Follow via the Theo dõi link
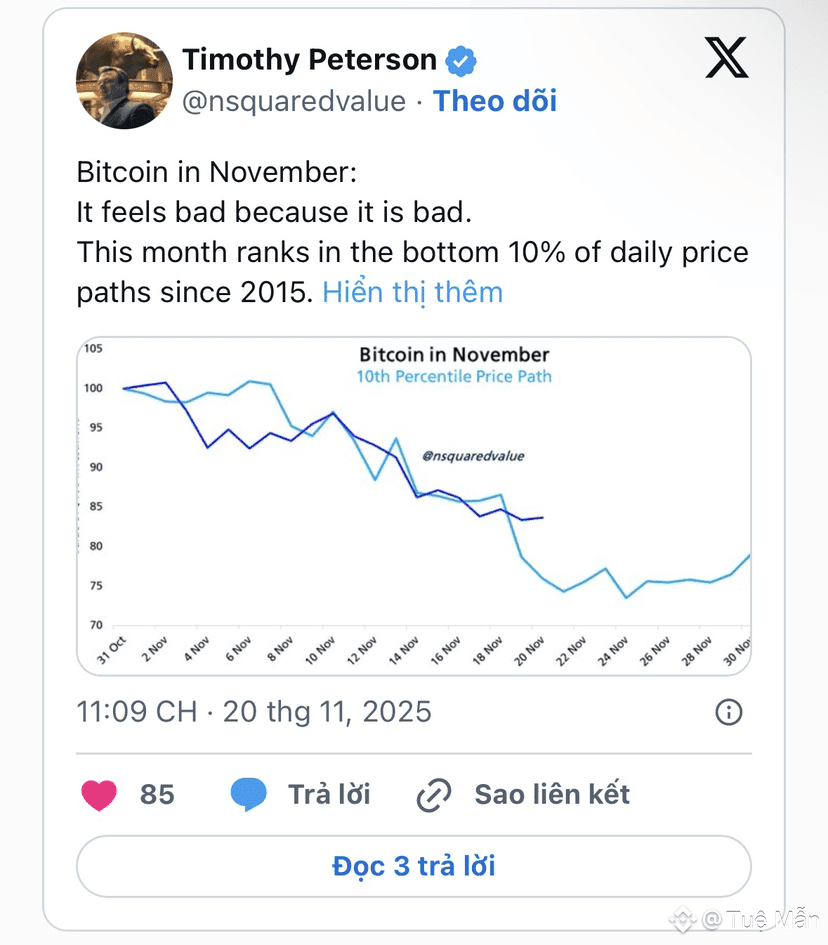Viewport: 828px width, 945px height. [x=494, y=101]
